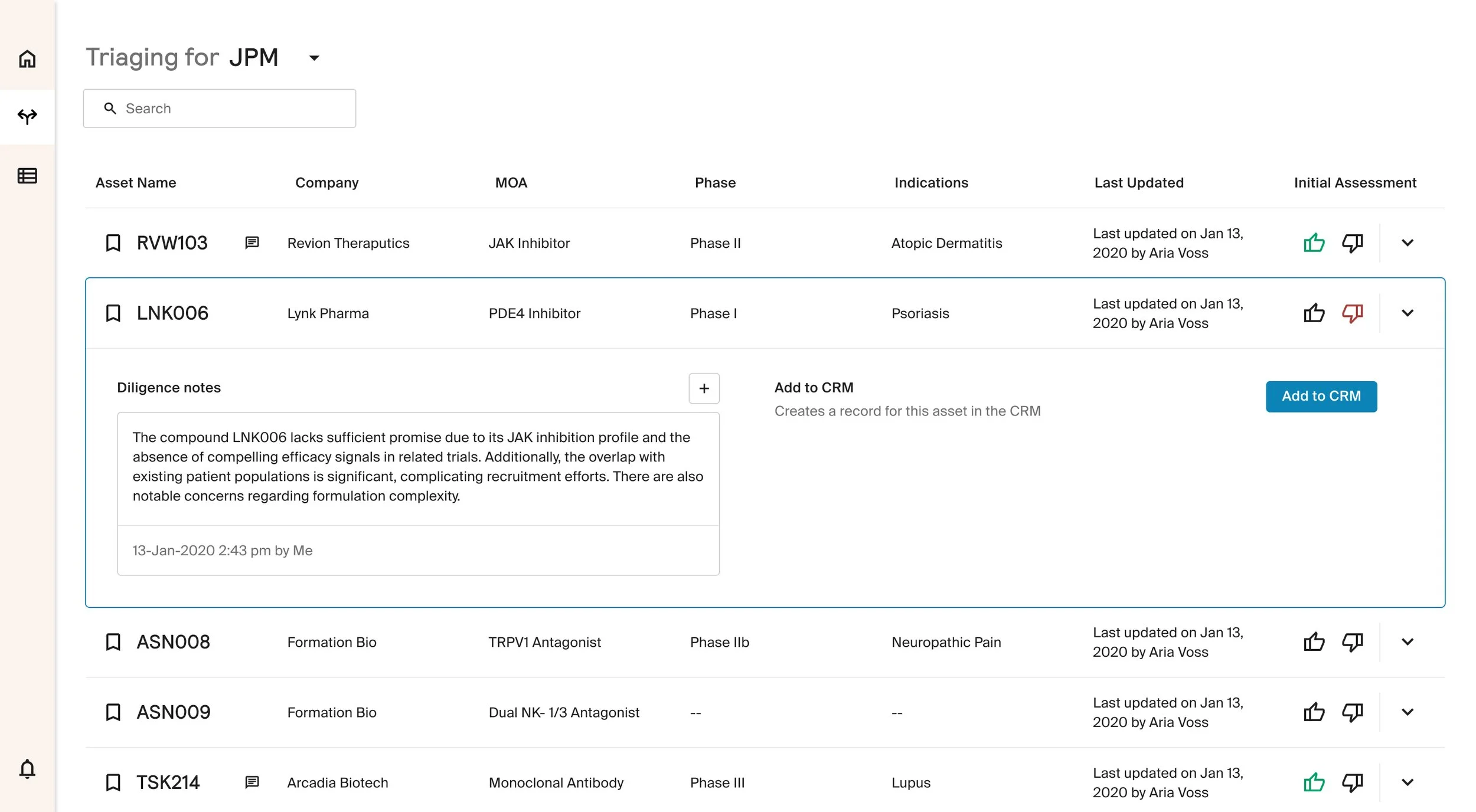
Task: Open comment icon next to TSK214
Action: pyautogui.click(x=252, y=782)
